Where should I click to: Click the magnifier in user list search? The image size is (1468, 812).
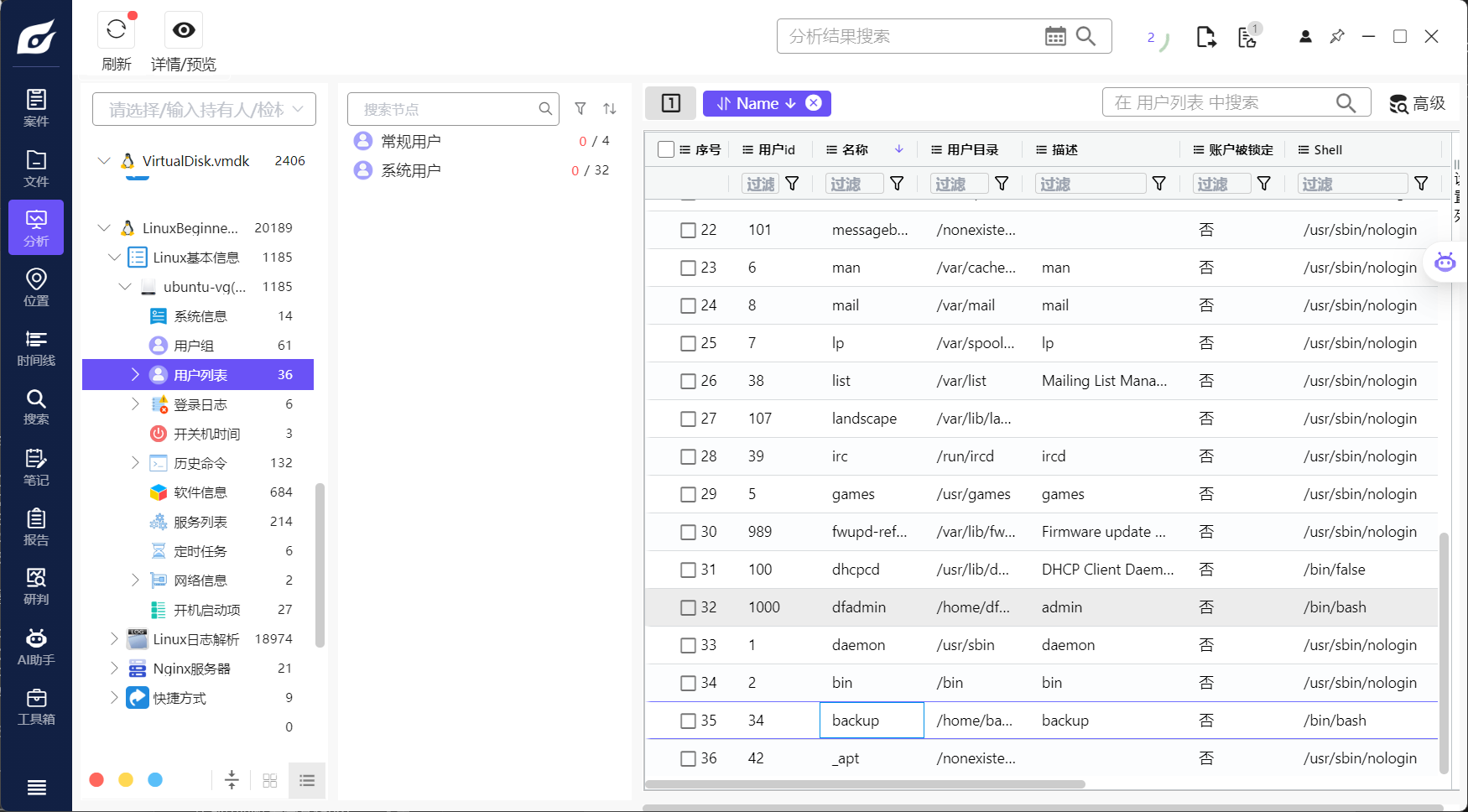1346,102
